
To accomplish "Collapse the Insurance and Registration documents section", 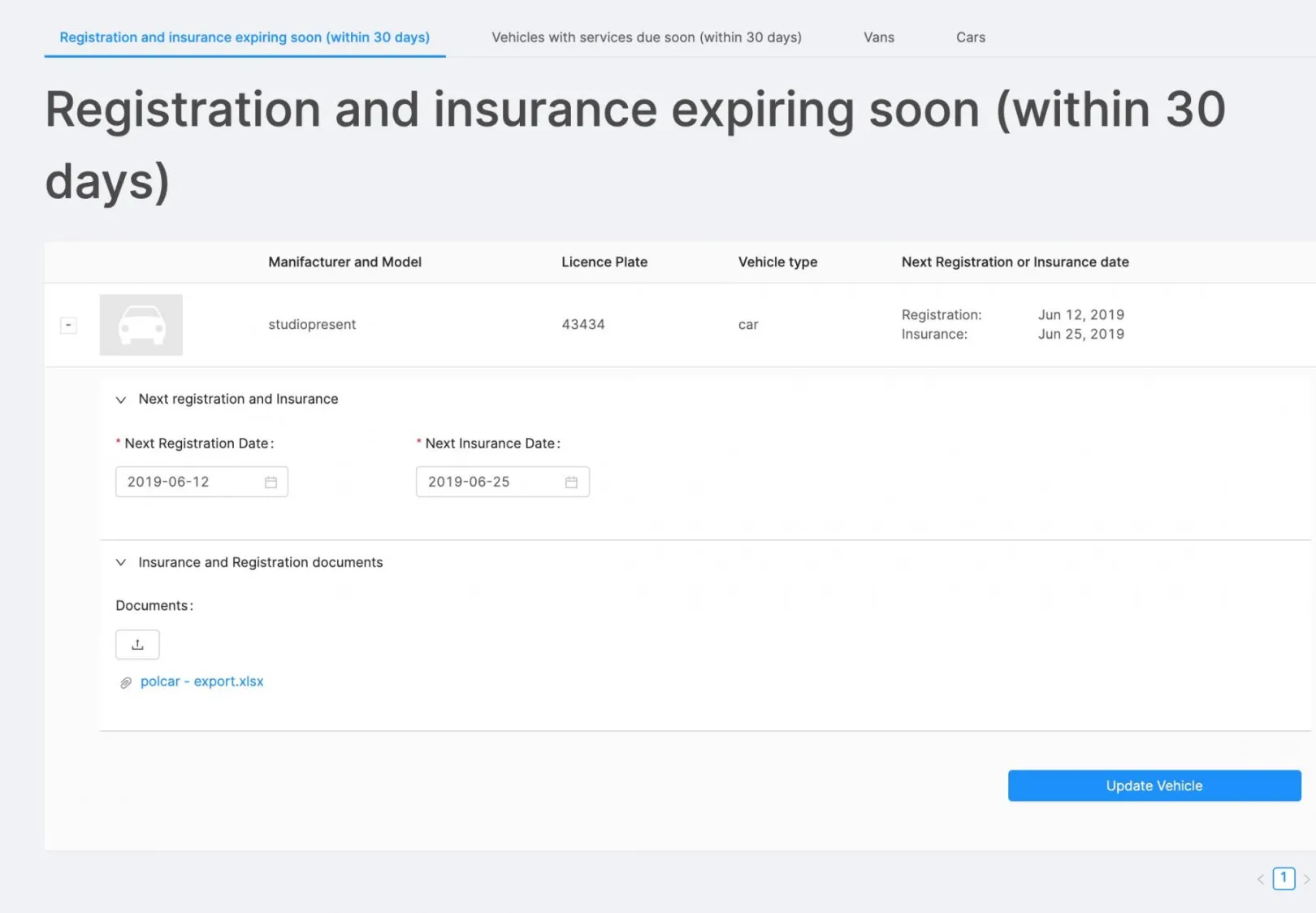I will point(121,562).
